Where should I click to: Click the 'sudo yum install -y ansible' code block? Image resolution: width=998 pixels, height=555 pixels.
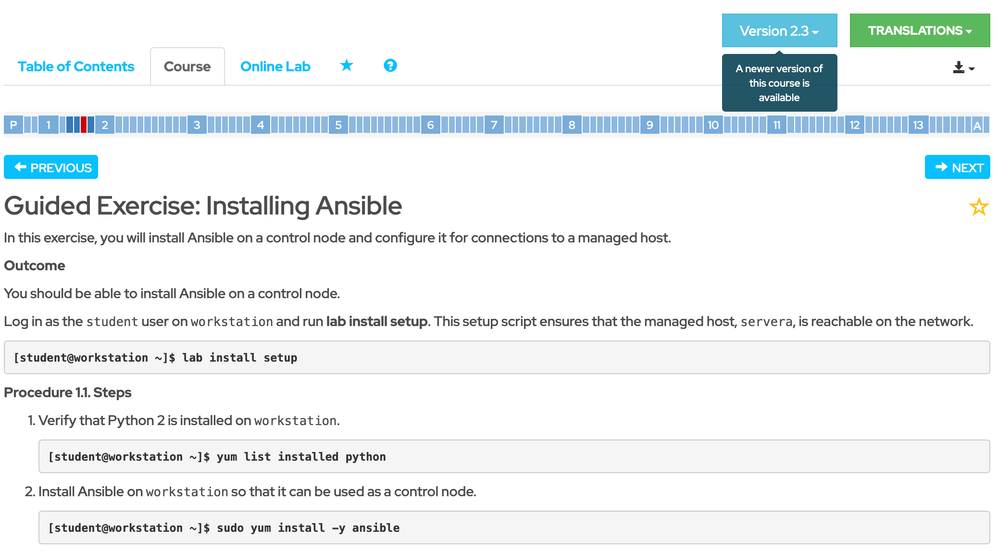coord(513,527)
